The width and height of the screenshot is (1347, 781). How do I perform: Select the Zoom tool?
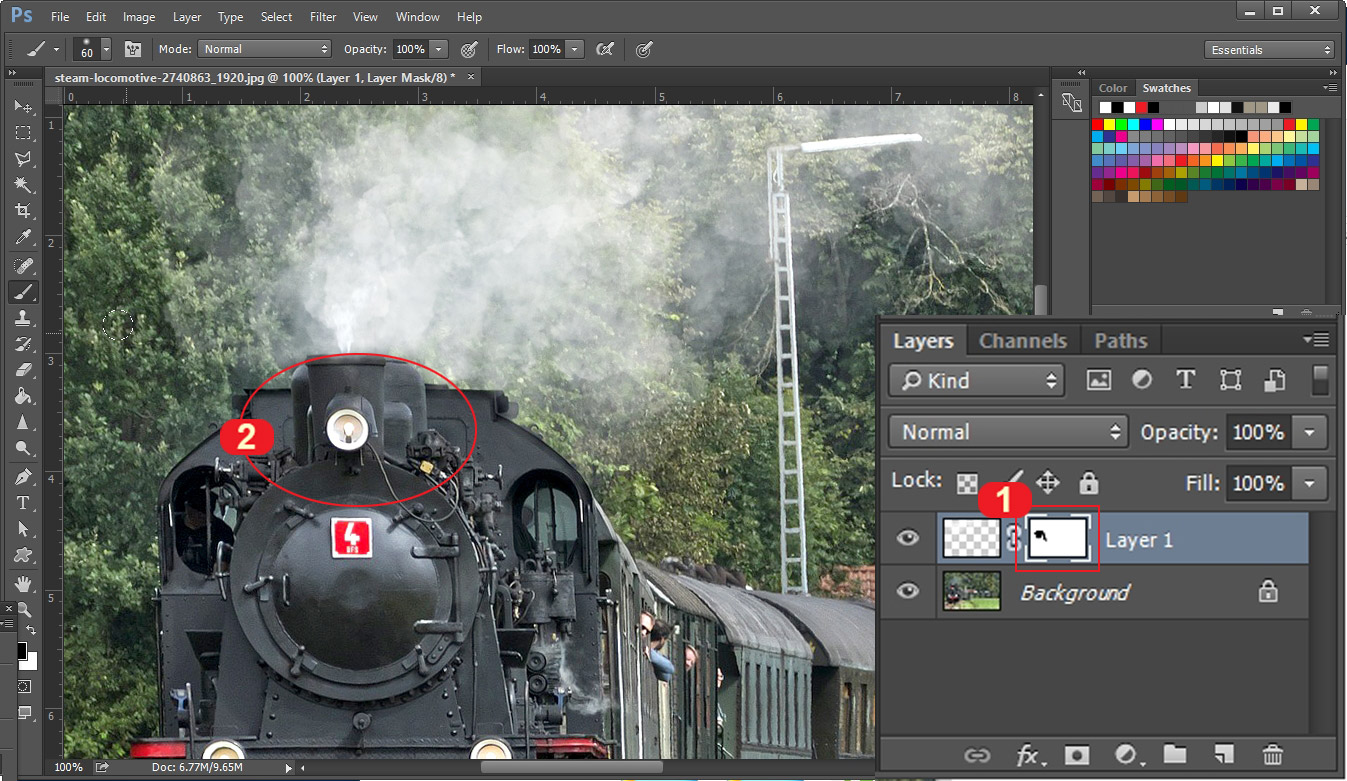pos(23,609)
